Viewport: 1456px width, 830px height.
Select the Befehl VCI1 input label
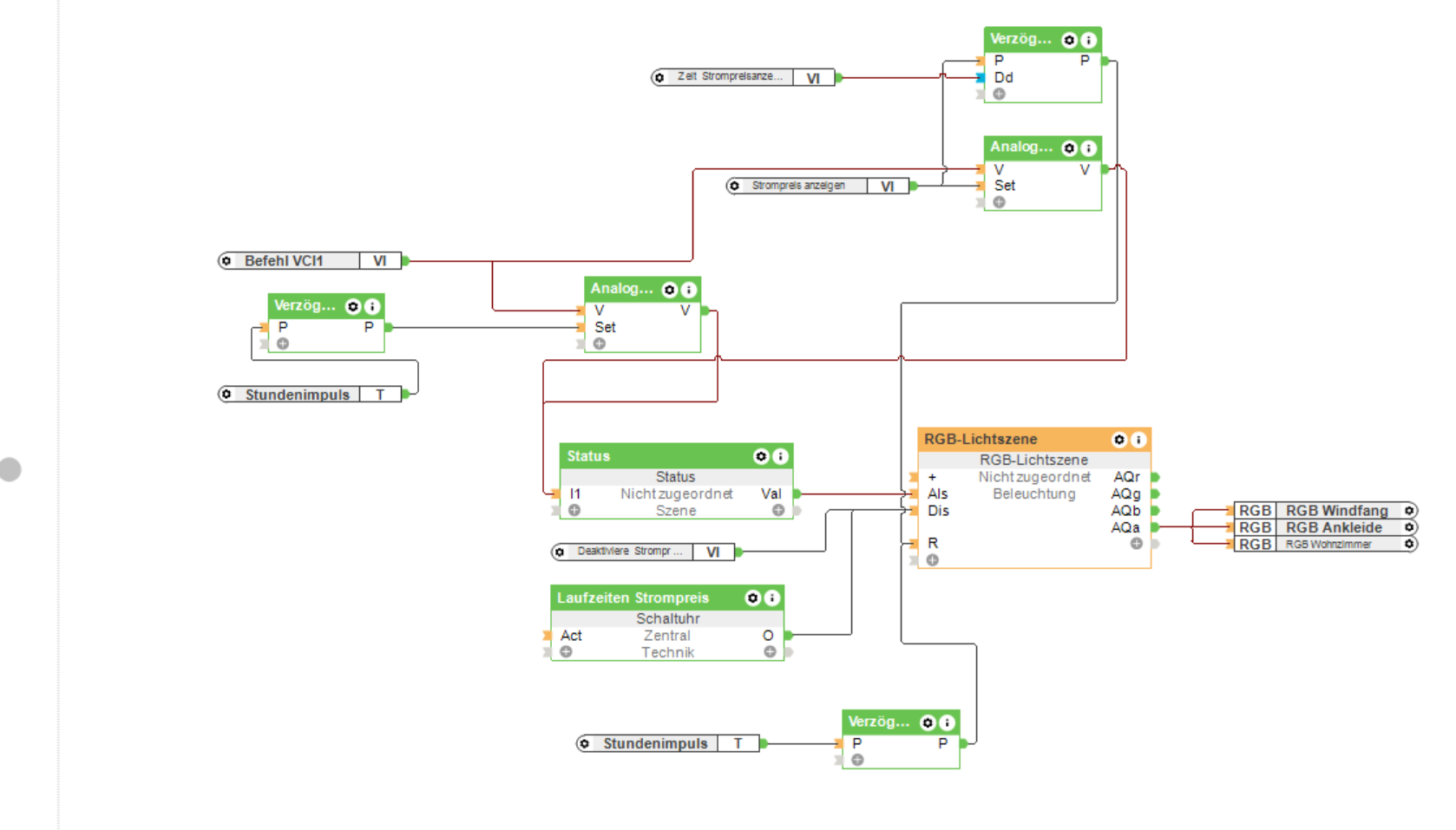click(x=284, y=261)
